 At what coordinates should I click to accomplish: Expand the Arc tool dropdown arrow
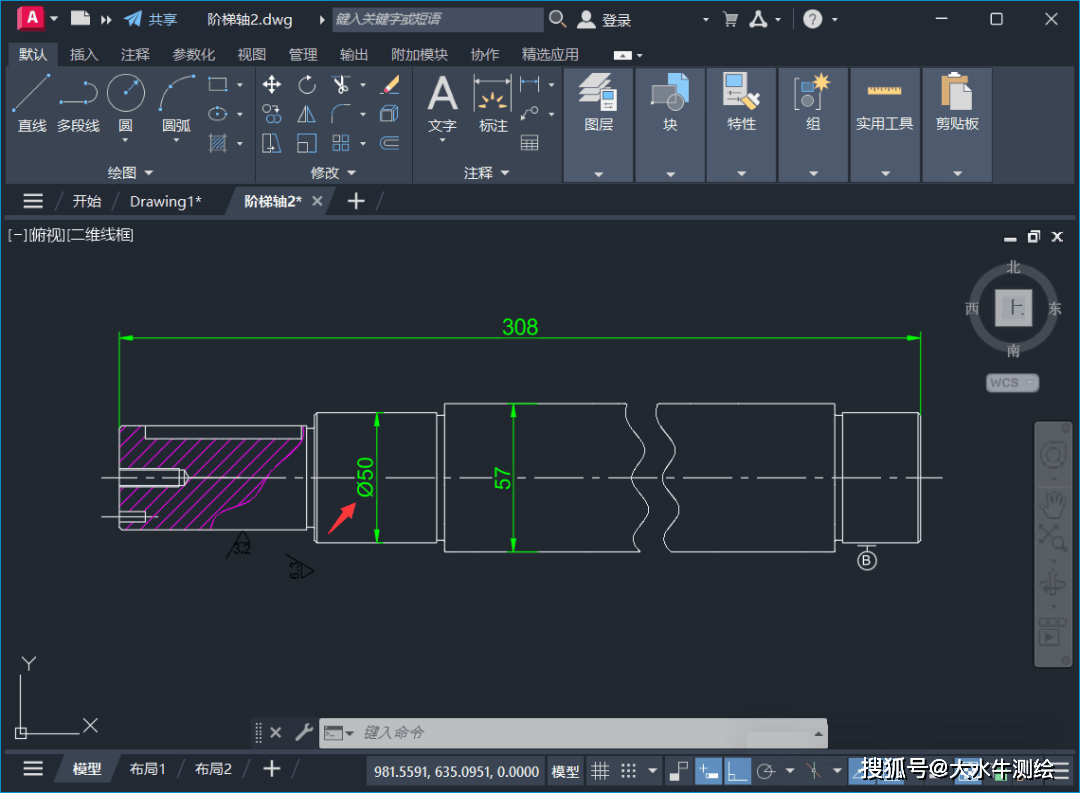click(x=176, y=140)
